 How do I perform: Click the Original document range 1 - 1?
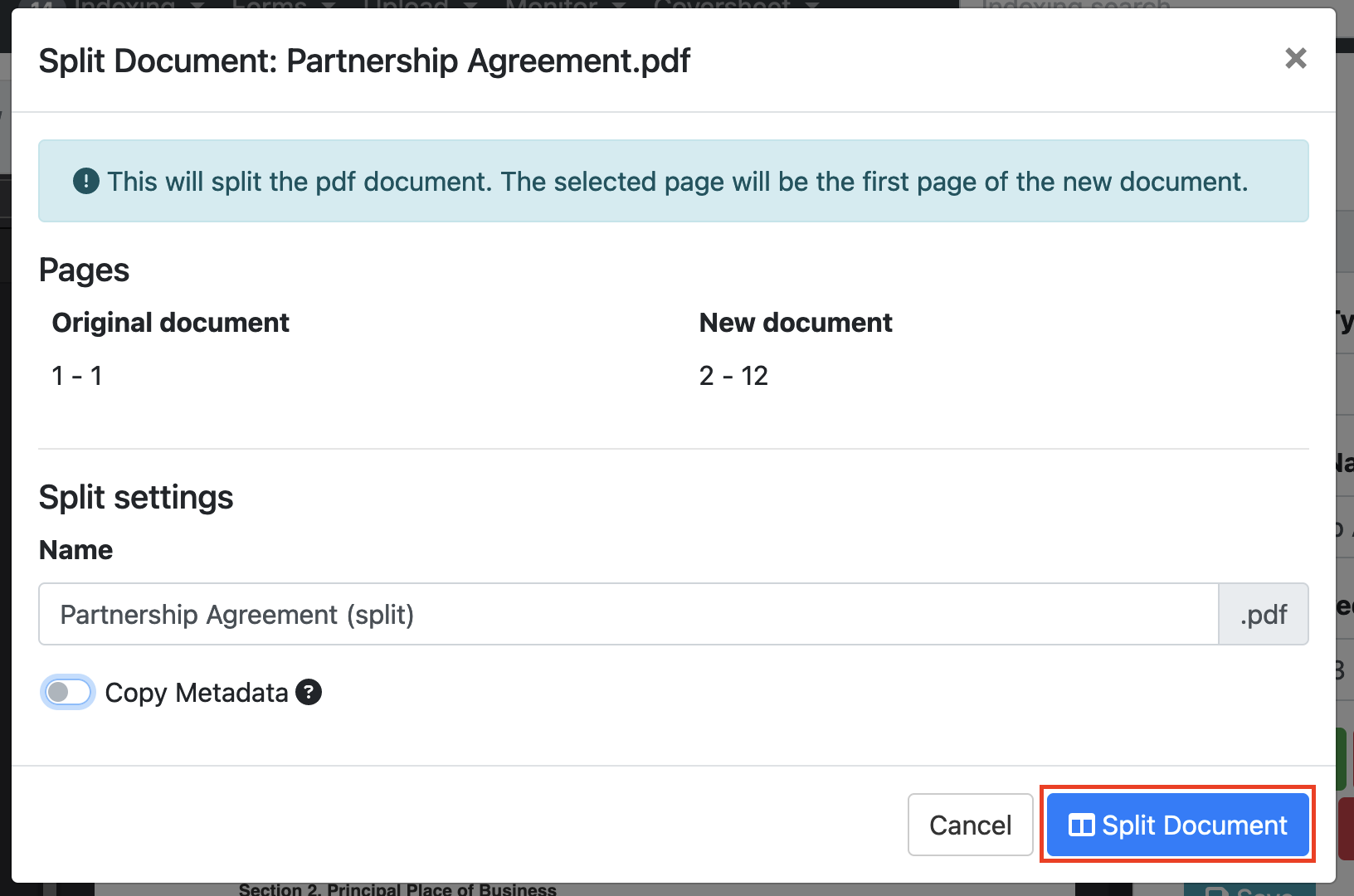point(77,376)
